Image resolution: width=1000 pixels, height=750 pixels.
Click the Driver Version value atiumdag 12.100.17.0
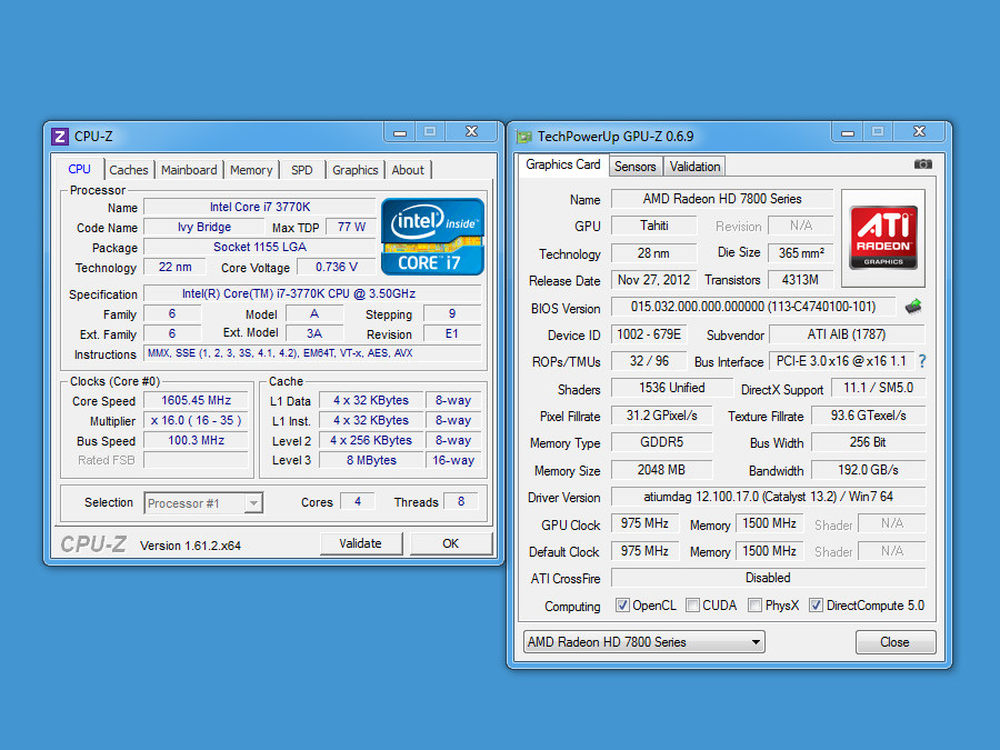point(768,497)
